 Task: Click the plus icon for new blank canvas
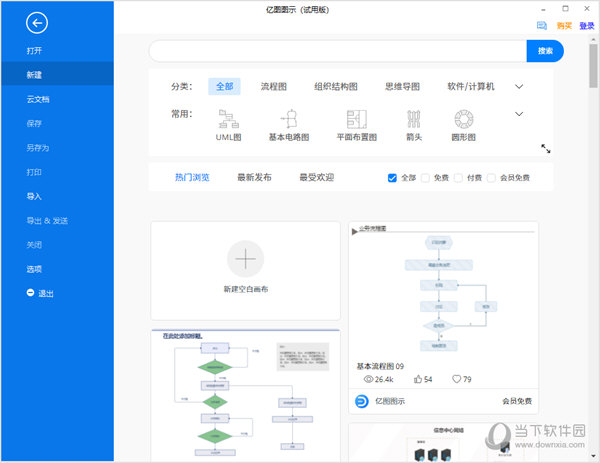[x=245, y=259]
